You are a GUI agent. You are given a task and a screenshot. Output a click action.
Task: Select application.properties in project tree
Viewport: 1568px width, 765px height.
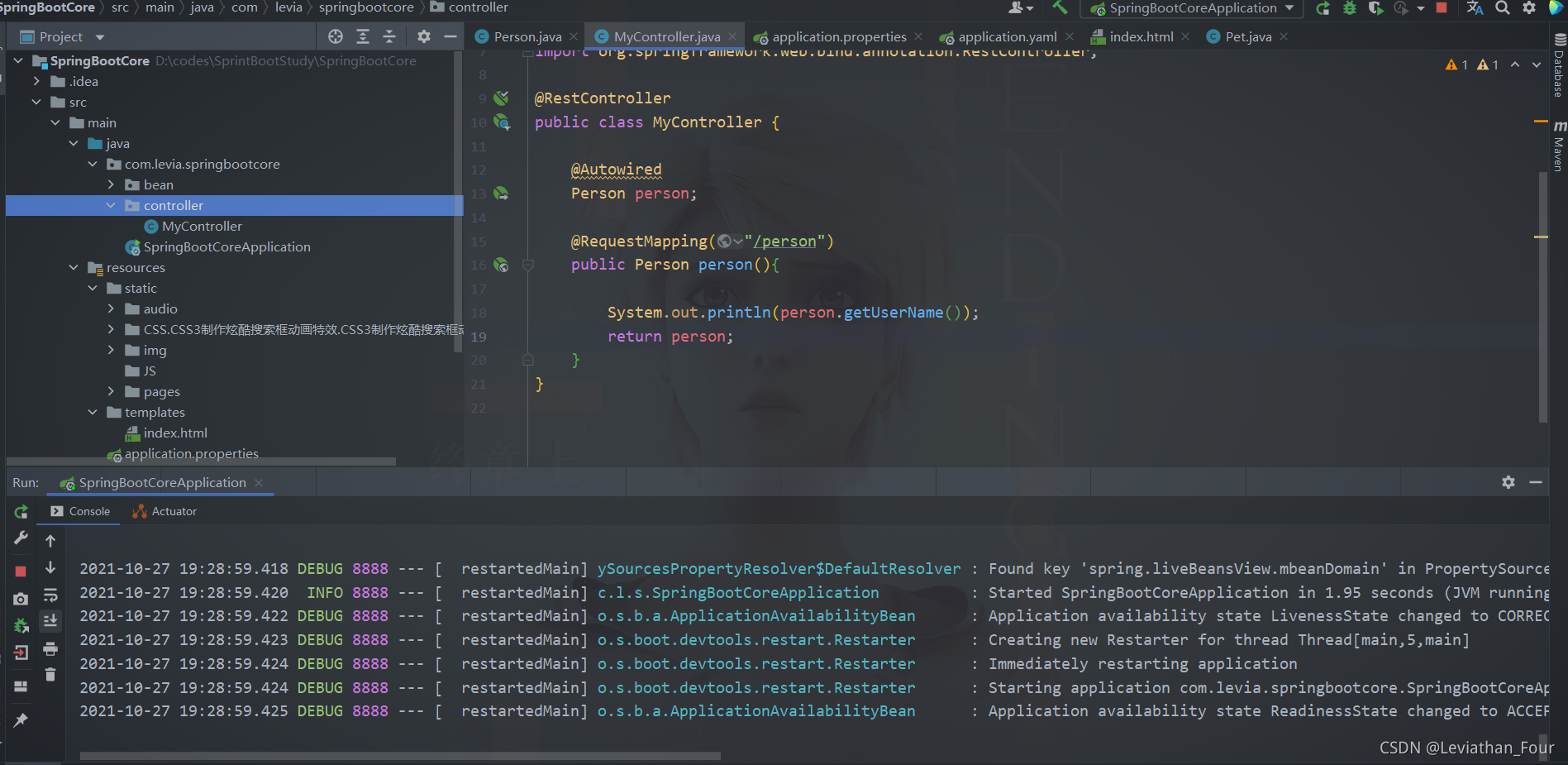tap(191, 453)
